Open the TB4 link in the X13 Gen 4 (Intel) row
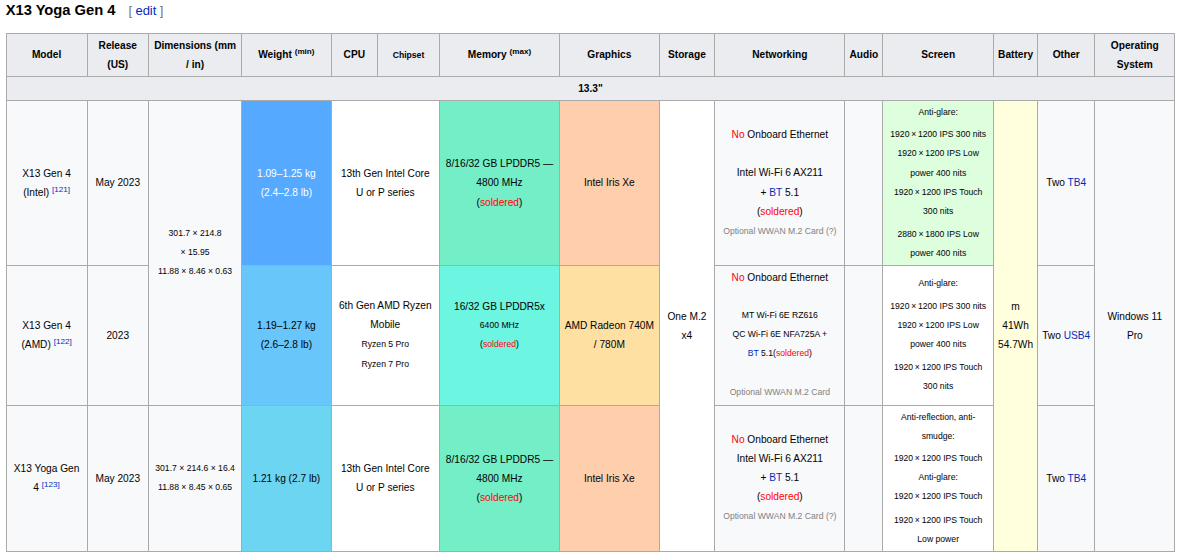This screenshot has height=558, width=1182. 1076,182
